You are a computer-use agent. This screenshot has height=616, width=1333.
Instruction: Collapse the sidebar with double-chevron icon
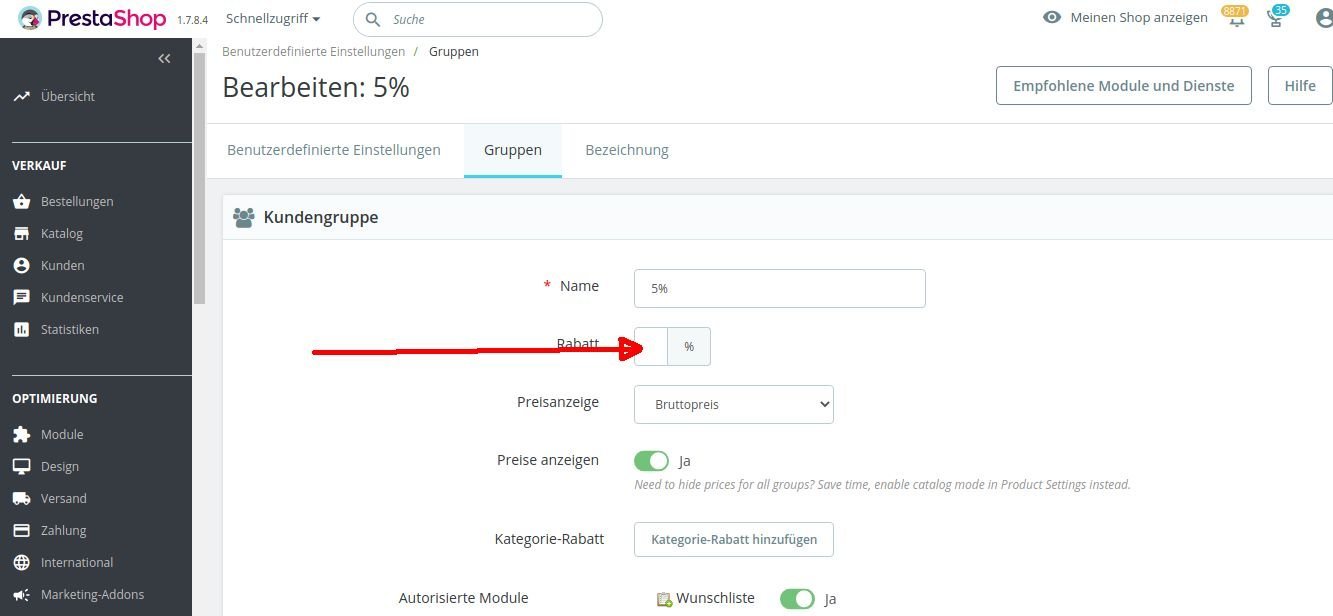[165, 59]
